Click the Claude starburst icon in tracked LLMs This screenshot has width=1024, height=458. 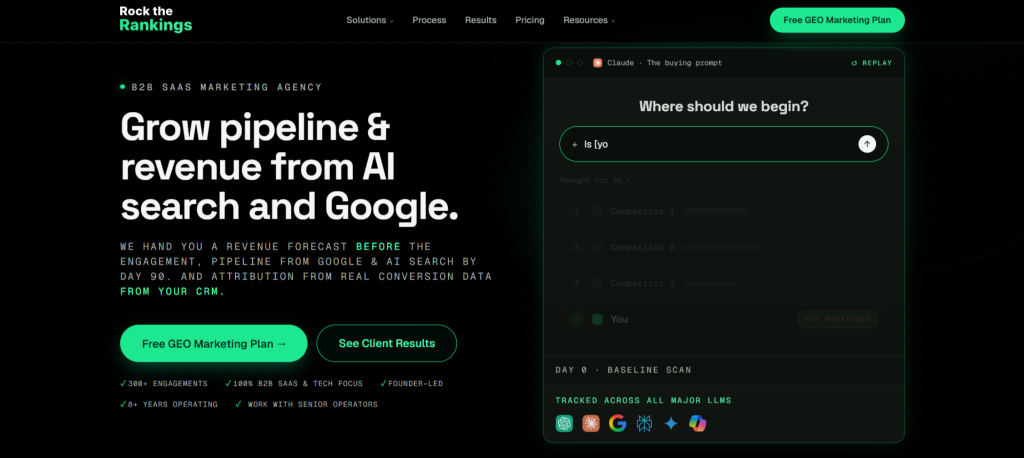click(x=590, y=423)
